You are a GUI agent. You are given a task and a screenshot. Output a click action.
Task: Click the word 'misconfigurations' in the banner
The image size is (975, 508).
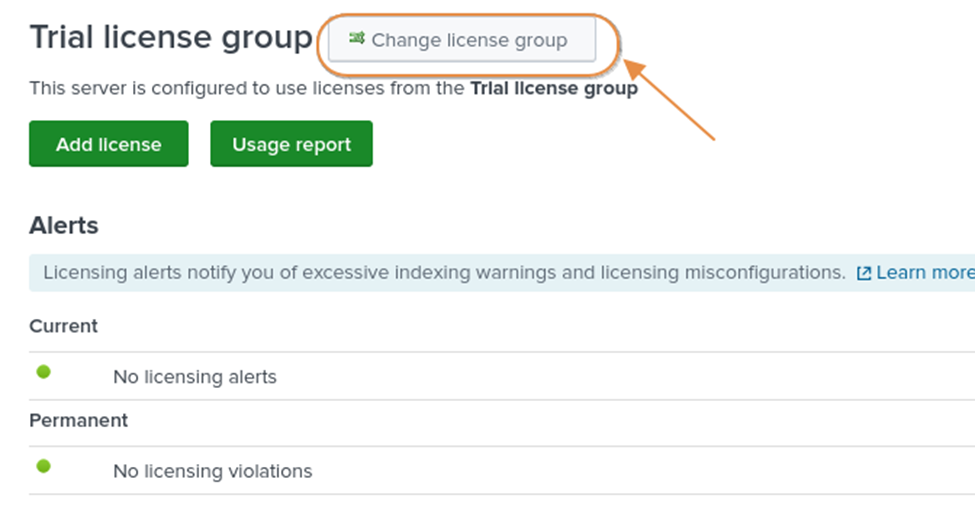coord(764,272)
